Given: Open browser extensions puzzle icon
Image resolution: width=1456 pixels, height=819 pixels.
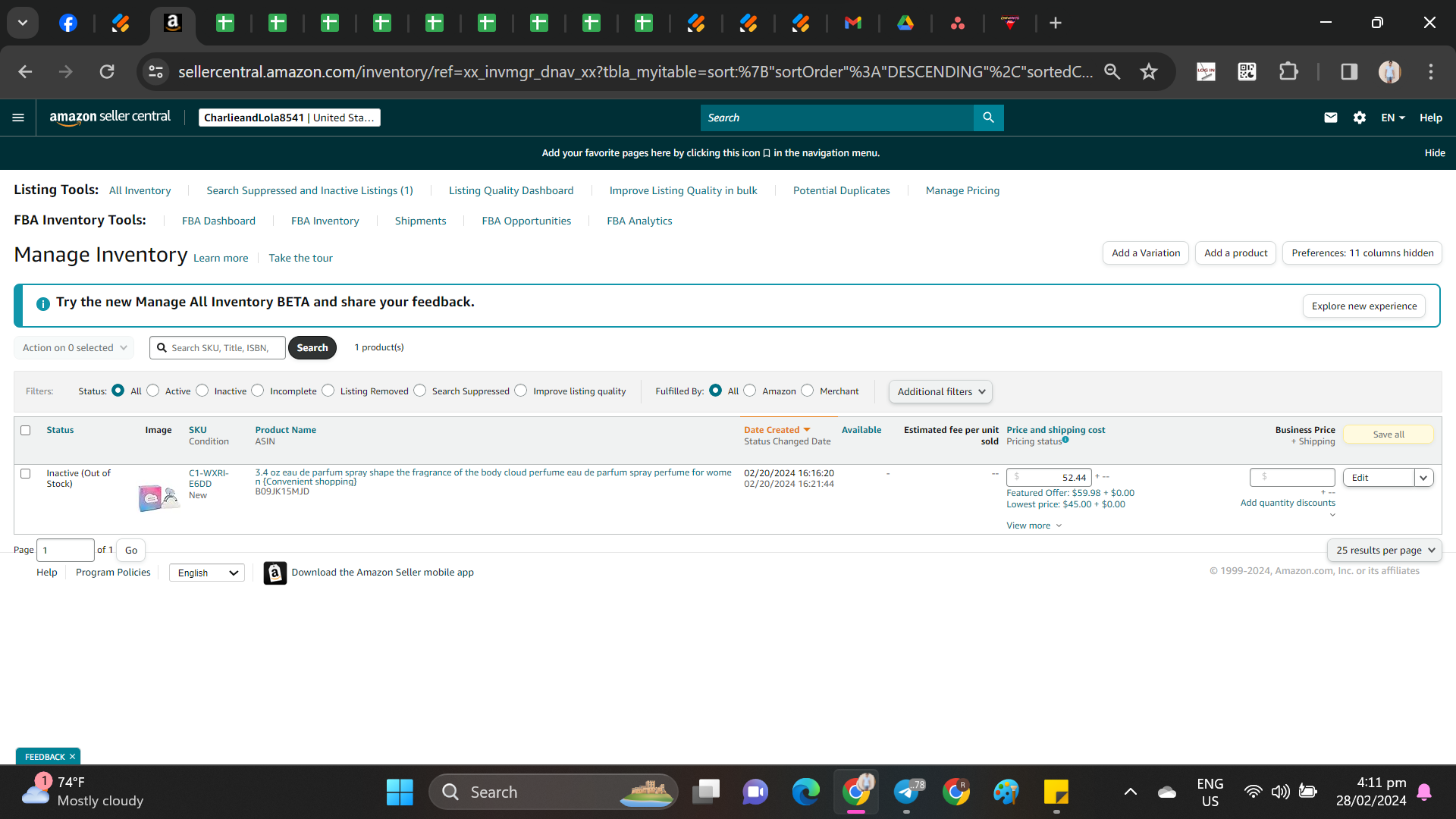Looking at the screenshot, I should 1288,71.
